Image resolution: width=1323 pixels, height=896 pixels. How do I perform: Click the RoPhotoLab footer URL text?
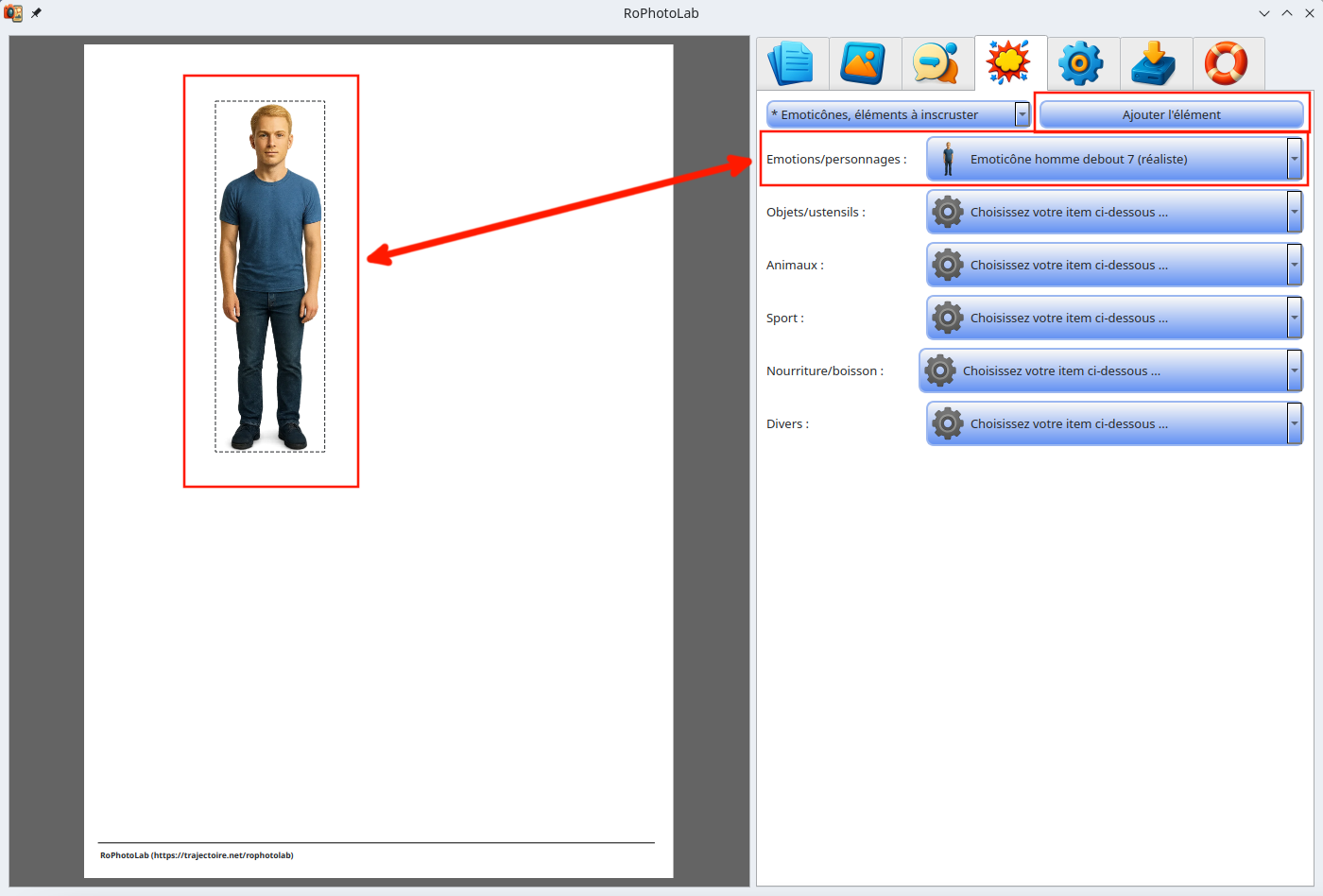point(197,855)
